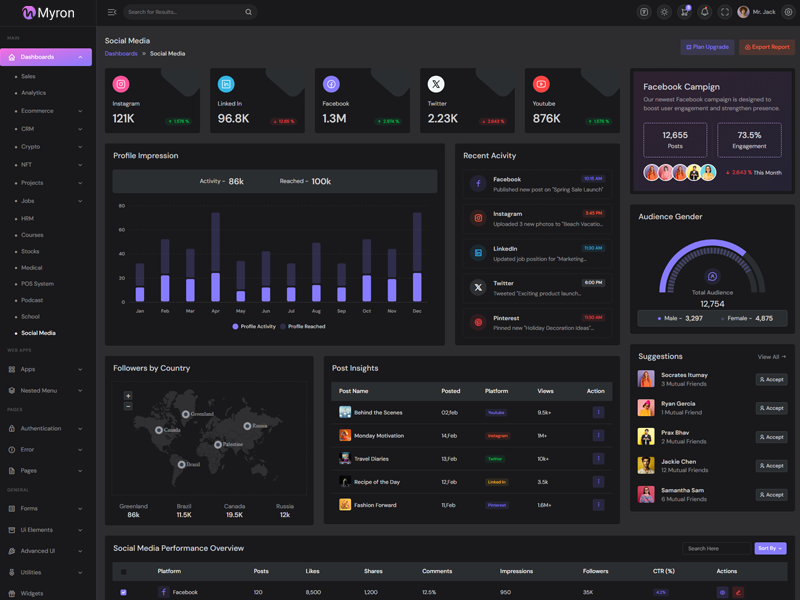
Task: Open the settings gear in header
Action: (x=788, y=12)
